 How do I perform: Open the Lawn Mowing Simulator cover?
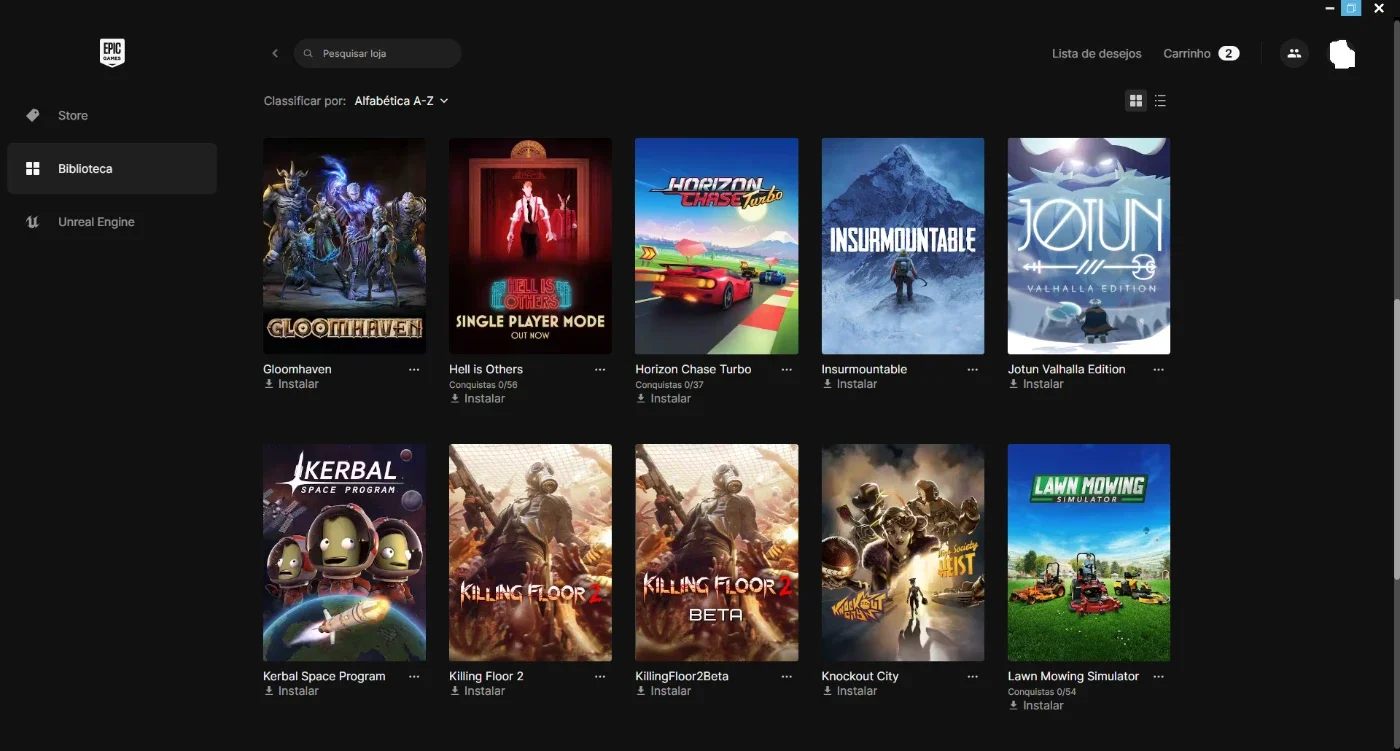click(1089, 553)
